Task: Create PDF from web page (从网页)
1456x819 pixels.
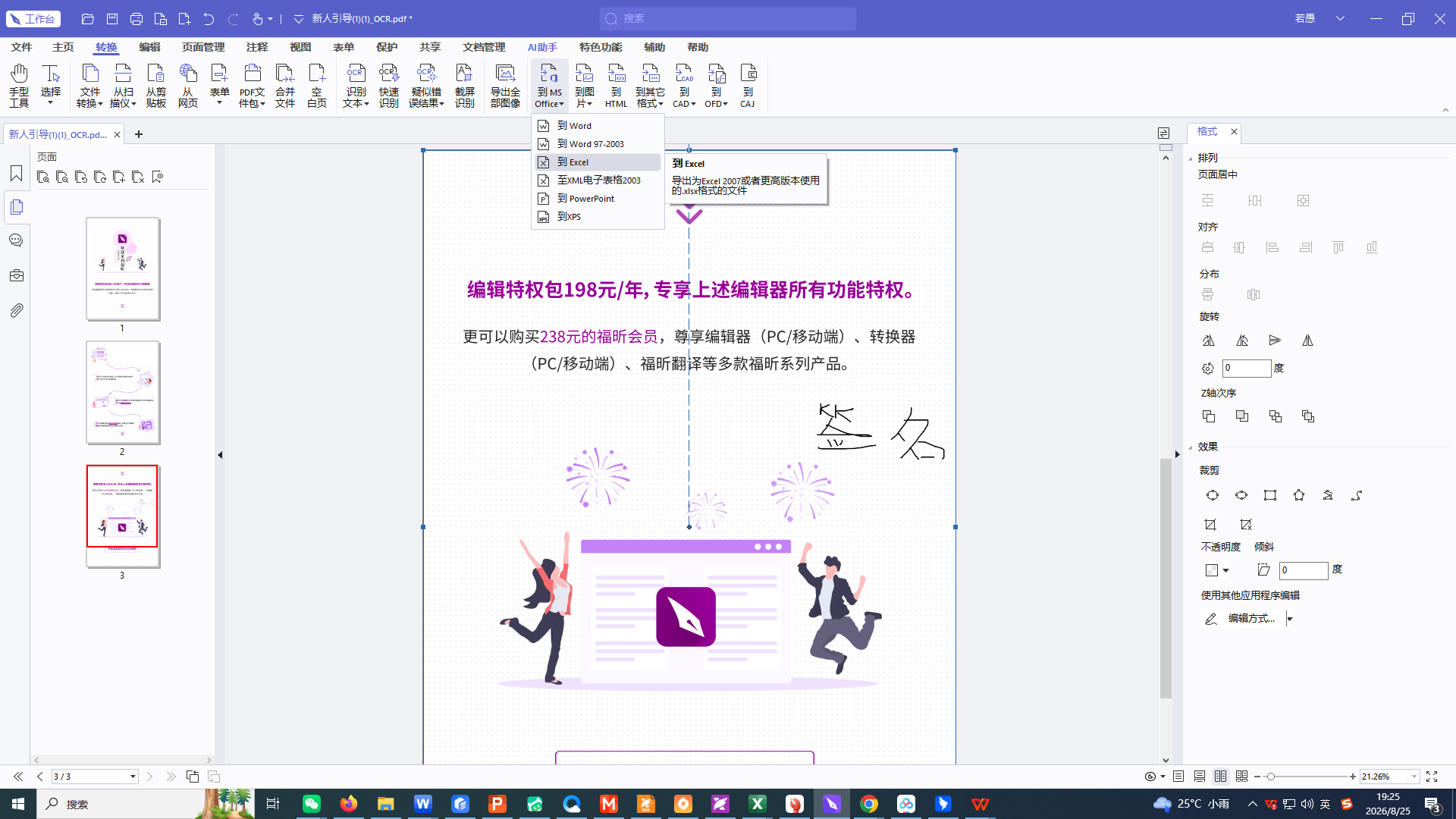Action: (x=187, y=85)
